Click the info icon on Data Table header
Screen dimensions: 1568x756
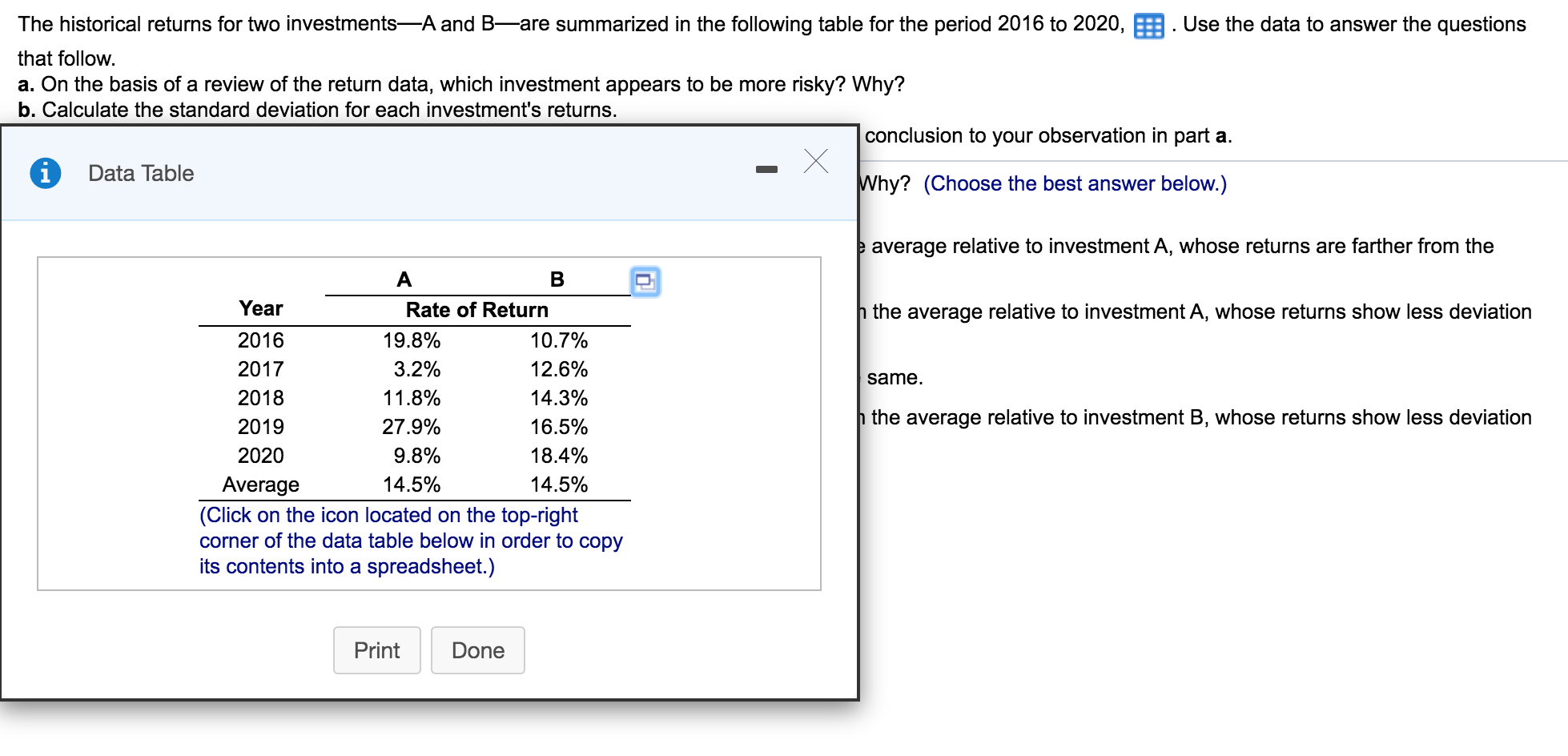pyautogui.click(x=44, y=172)
